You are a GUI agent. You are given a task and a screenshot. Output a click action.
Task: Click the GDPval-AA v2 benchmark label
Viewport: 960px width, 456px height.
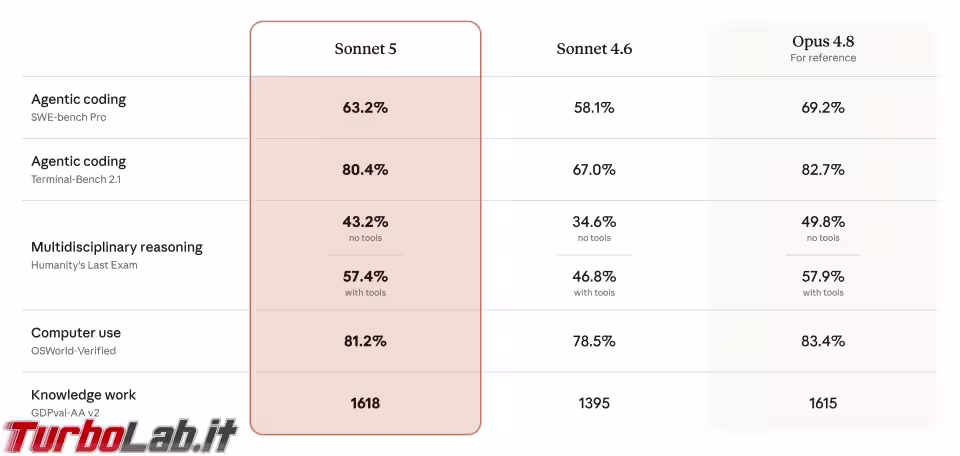pyautogui.click(x=66, y=413)
